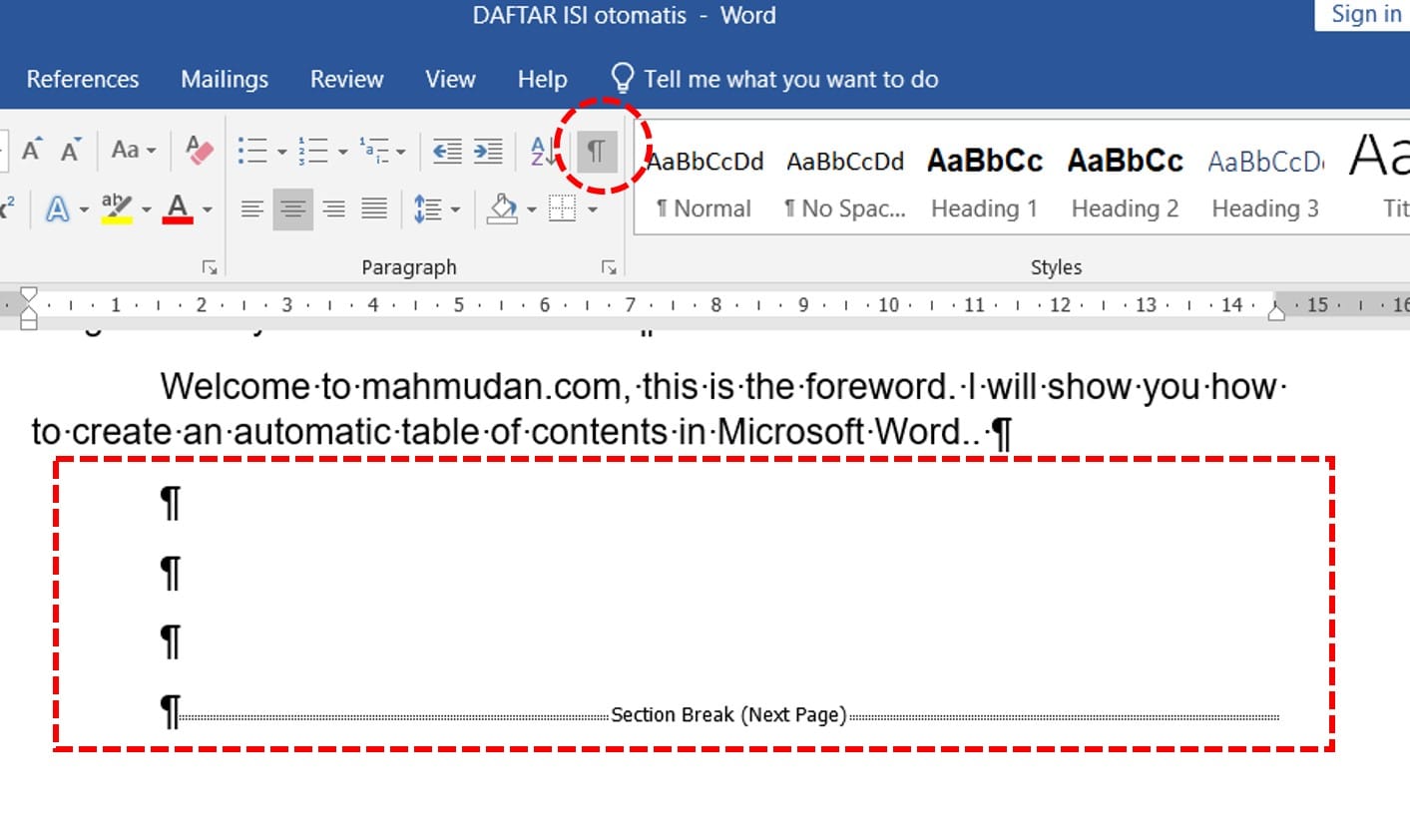This screenshot has width=1410, height=840.
Task: Open the Change Case dropdown
Action: click(133, 151)
